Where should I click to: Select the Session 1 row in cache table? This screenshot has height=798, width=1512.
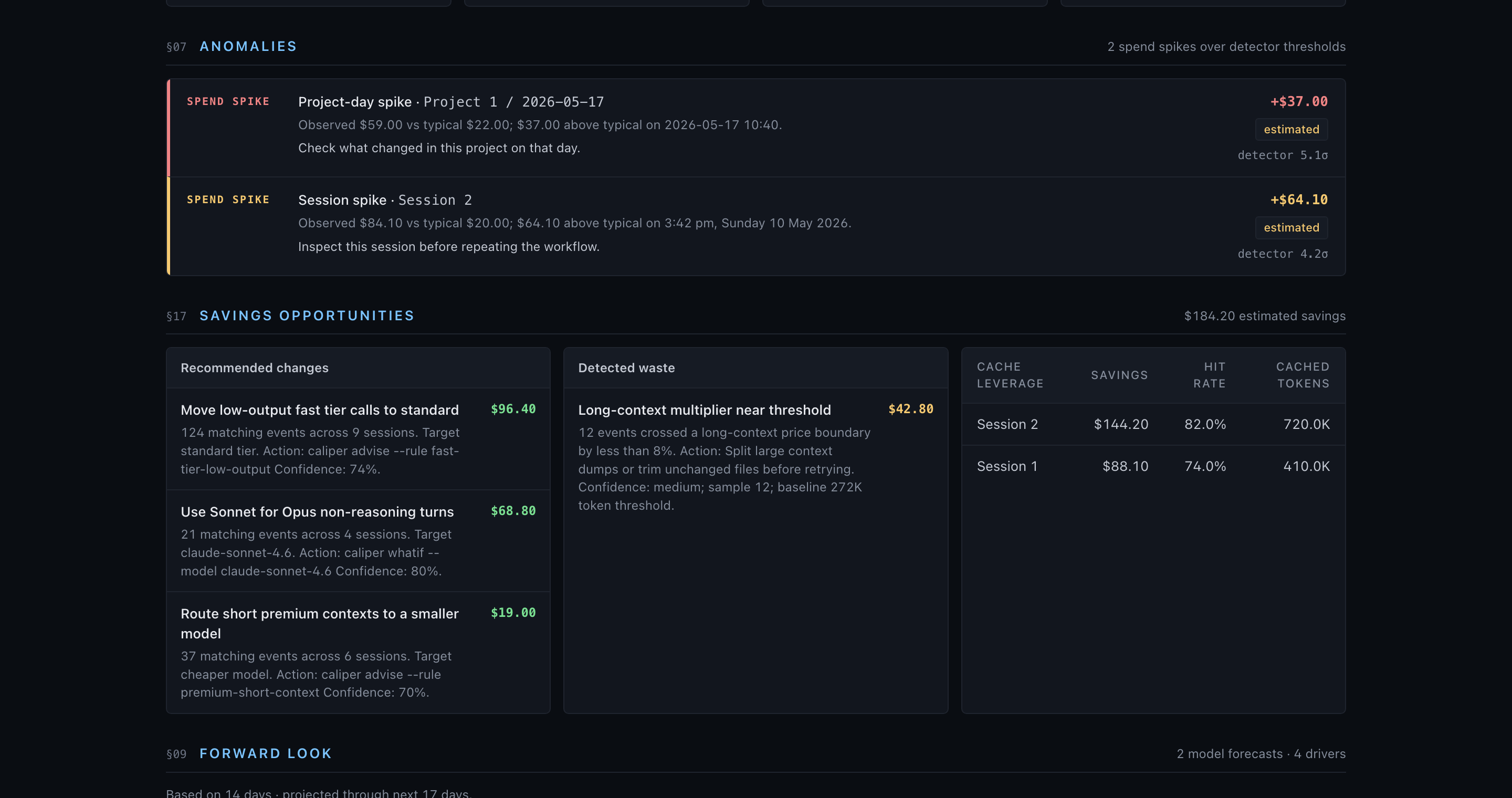1153,467
